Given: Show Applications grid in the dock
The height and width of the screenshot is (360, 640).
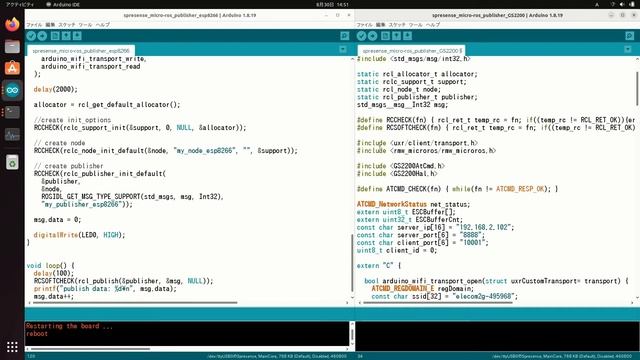Looking at the screenshot, I should (x=12, y=347).
